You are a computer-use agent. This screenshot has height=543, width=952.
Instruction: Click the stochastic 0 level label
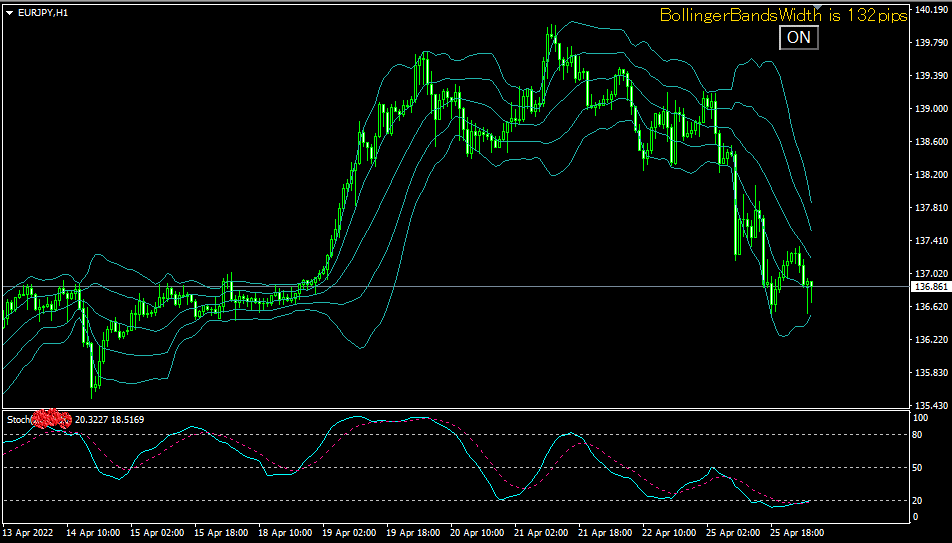[916, 517]
